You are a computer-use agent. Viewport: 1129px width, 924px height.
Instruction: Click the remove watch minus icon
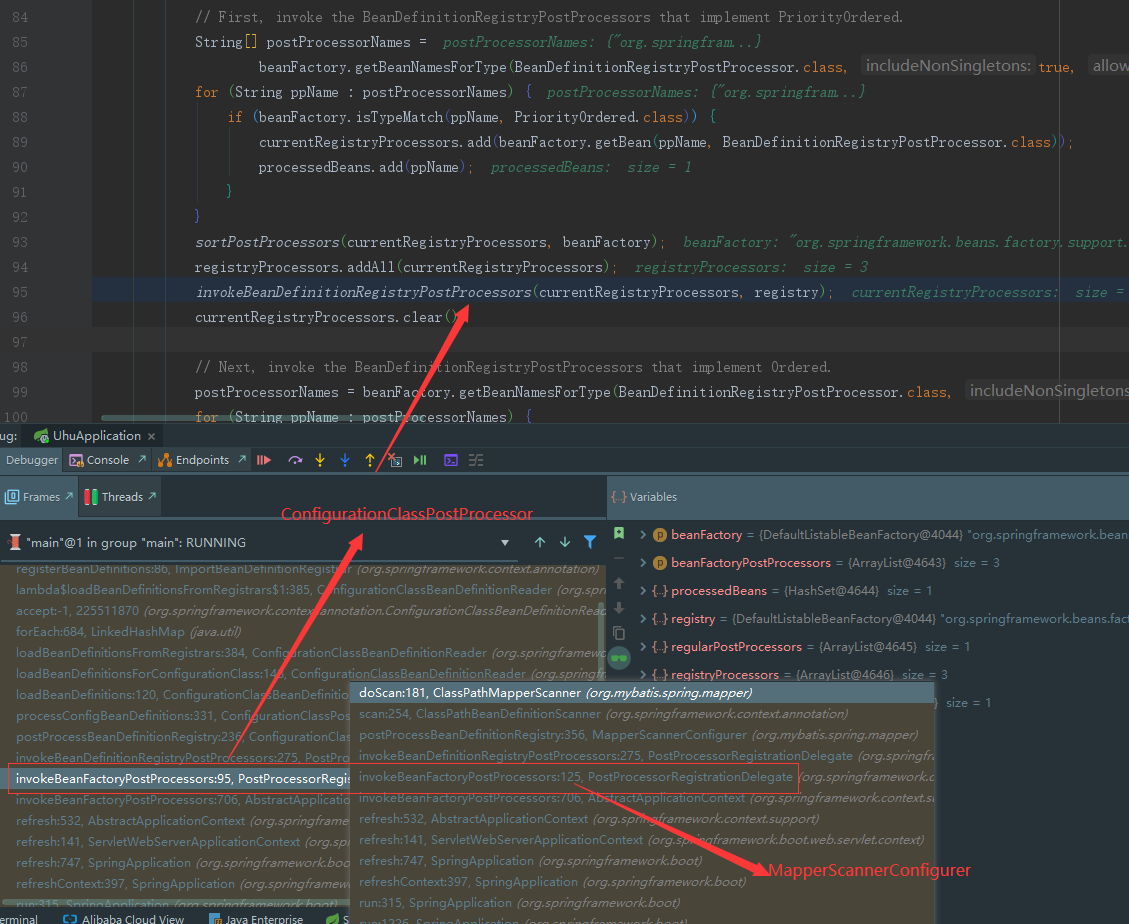[x=619, y=558]
